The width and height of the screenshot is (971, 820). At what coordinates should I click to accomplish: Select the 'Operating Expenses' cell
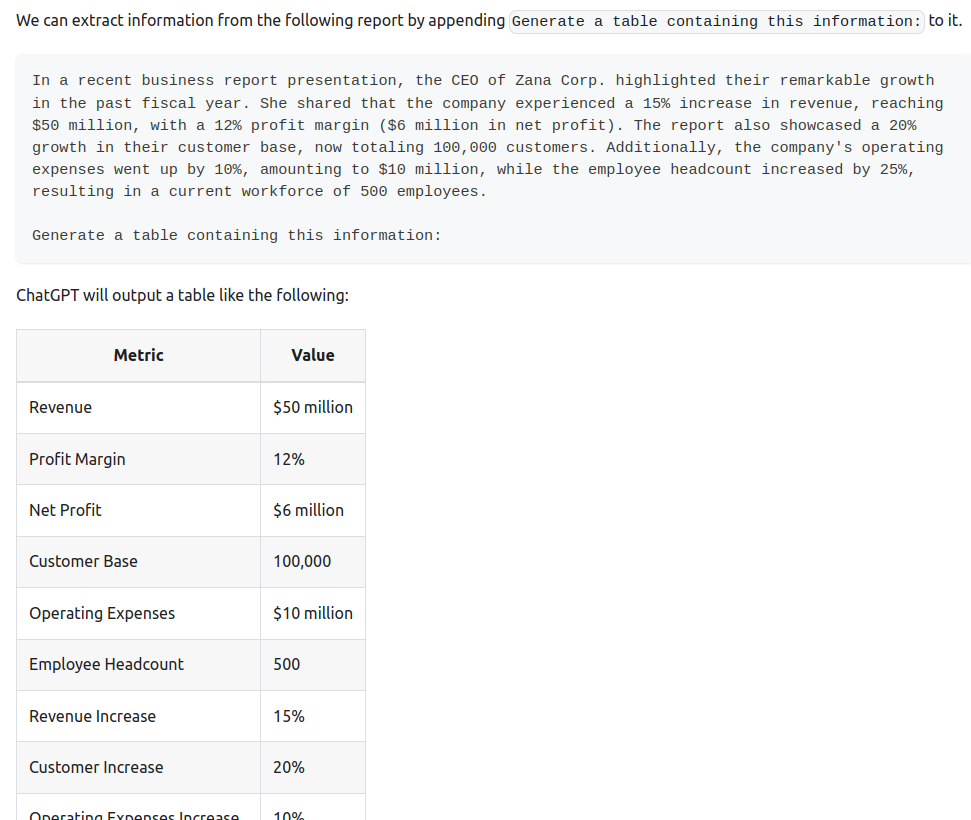click(x=138, y=613)
